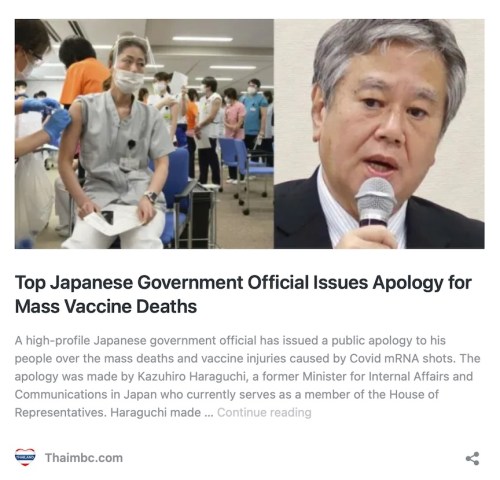Click the name Kazuhiro Haraguchi in excerpt
The image size is (500, 480).
[191, 376]
